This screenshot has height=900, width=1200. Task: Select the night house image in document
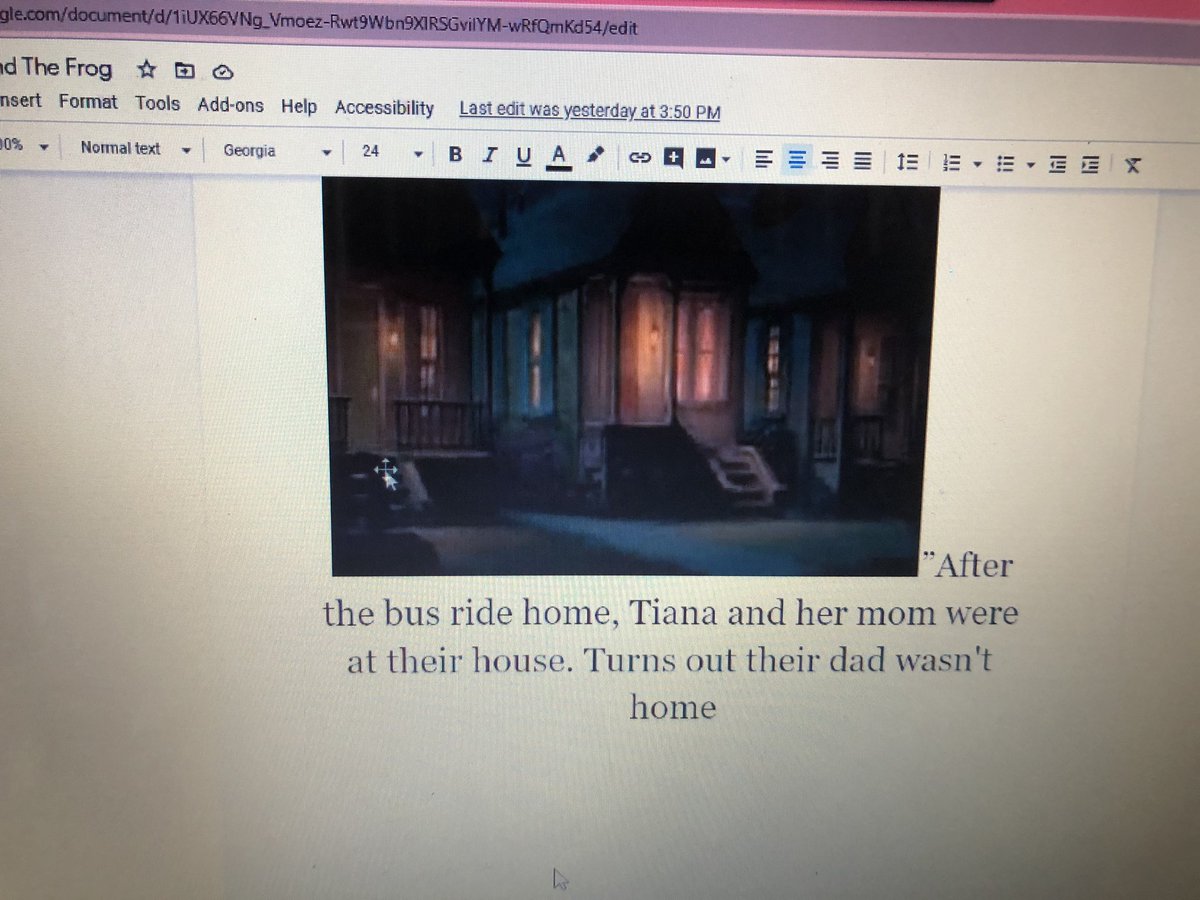630,378
